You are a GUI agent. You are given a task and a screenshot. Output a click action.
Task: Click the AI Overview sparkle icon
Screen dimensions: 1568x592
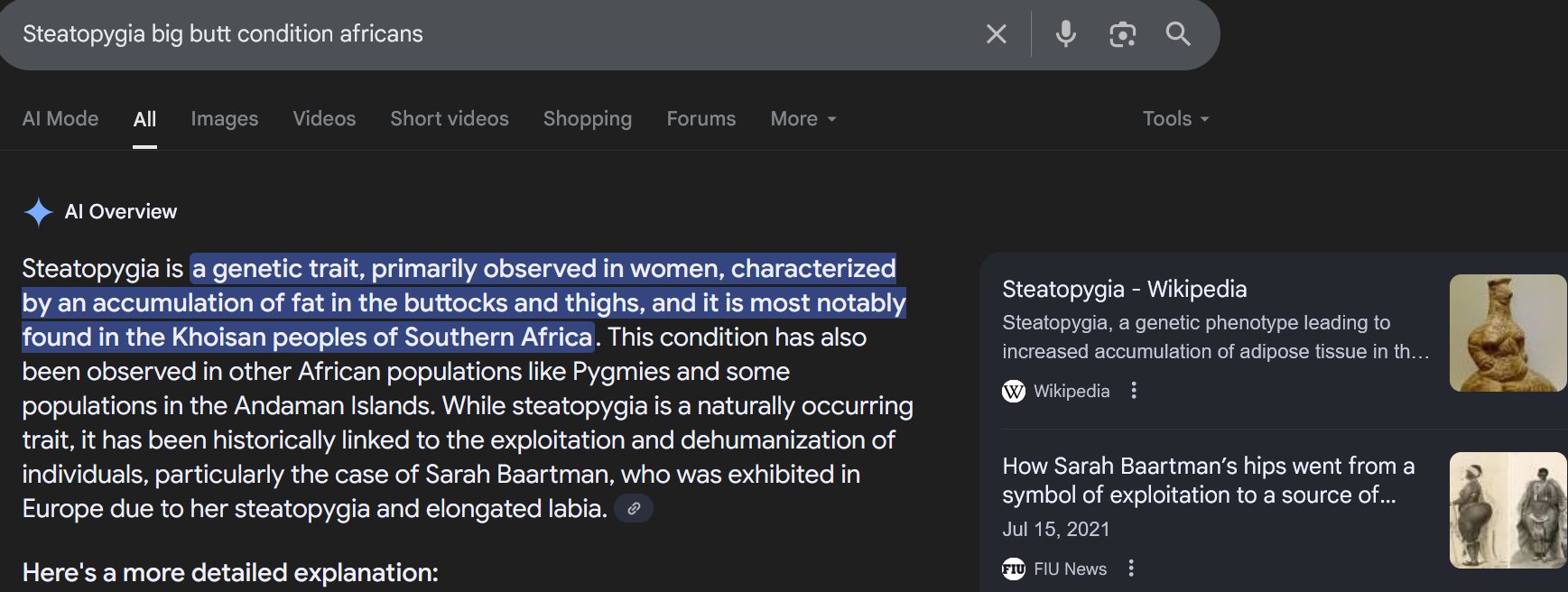(x=38, y=212)
